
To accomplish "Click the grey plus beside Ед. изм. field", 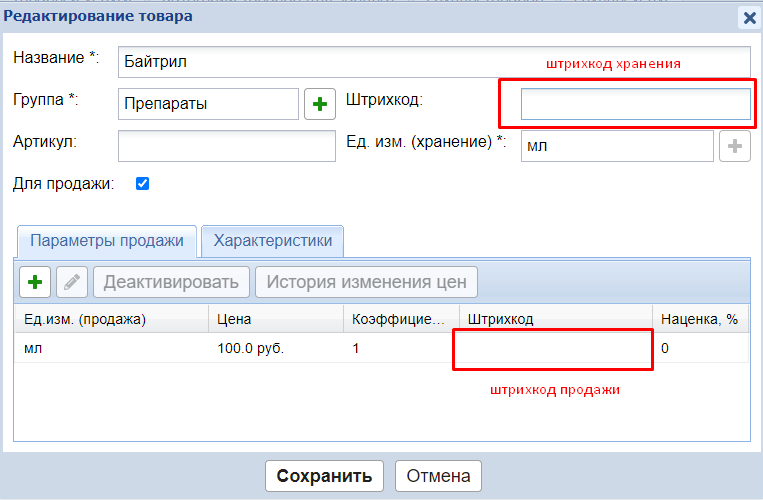I will [734, 145].
